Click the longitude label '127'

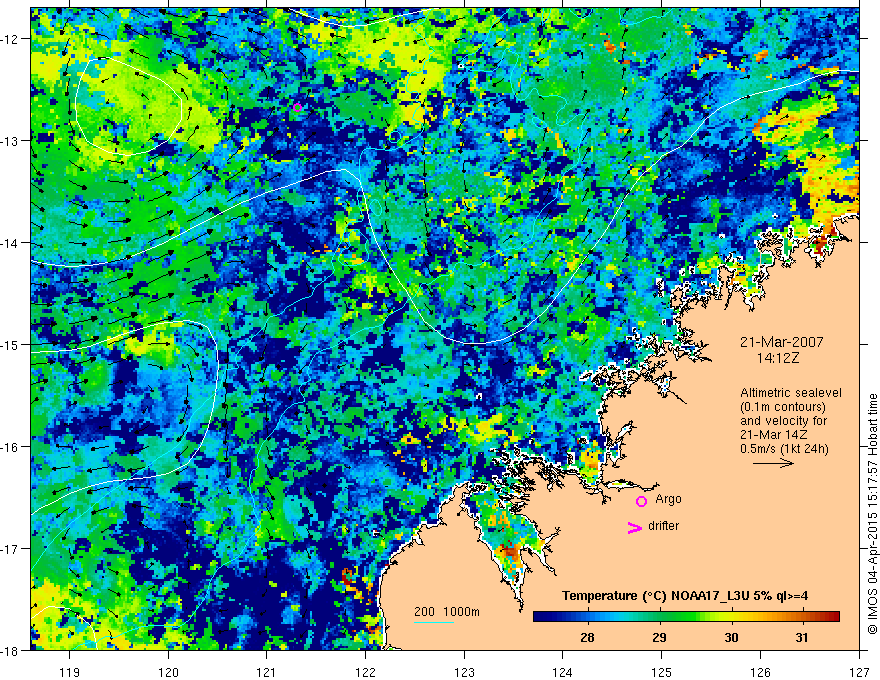click(859, 672)
